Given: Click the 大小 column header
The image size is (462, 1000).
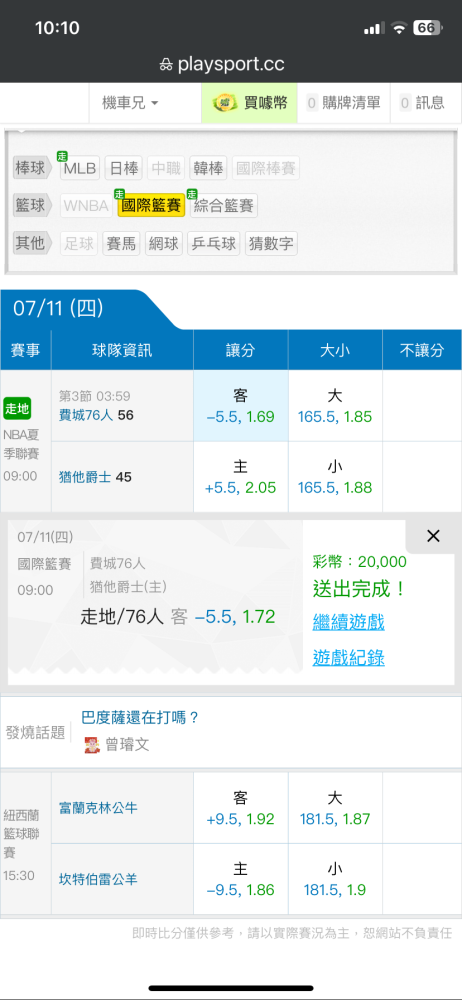Looking at the screenshot, I should click(335, 349).
